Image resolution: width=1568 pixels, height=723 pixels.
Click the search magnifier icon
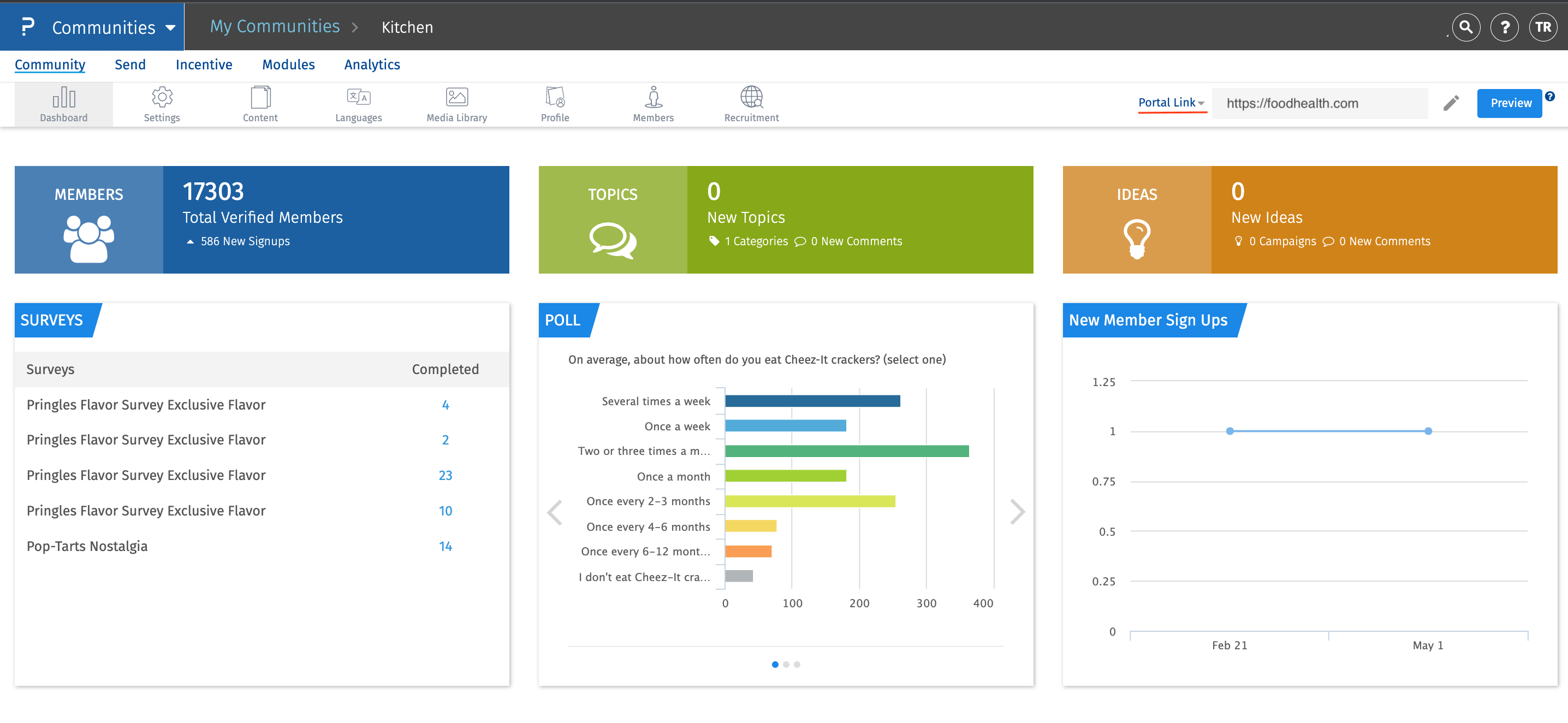(1466, 27)
